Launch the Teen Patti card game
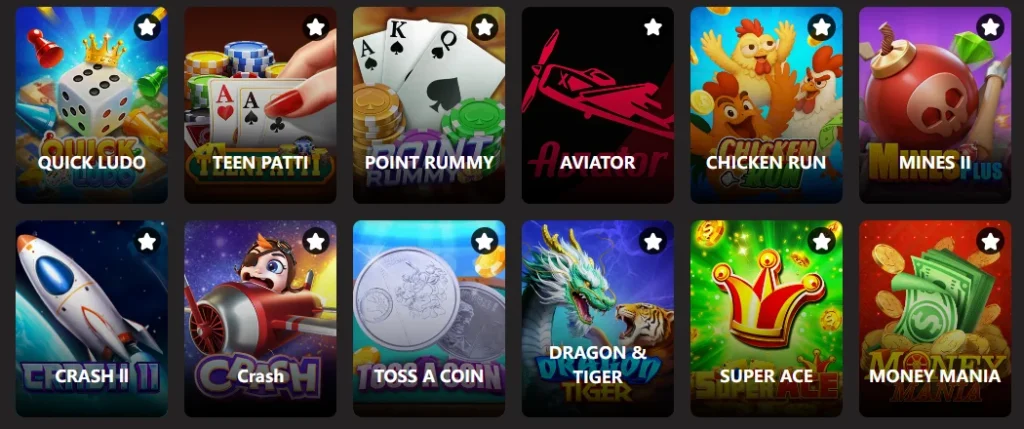The width and height of the screenshot is (1024, 429). 260,105
